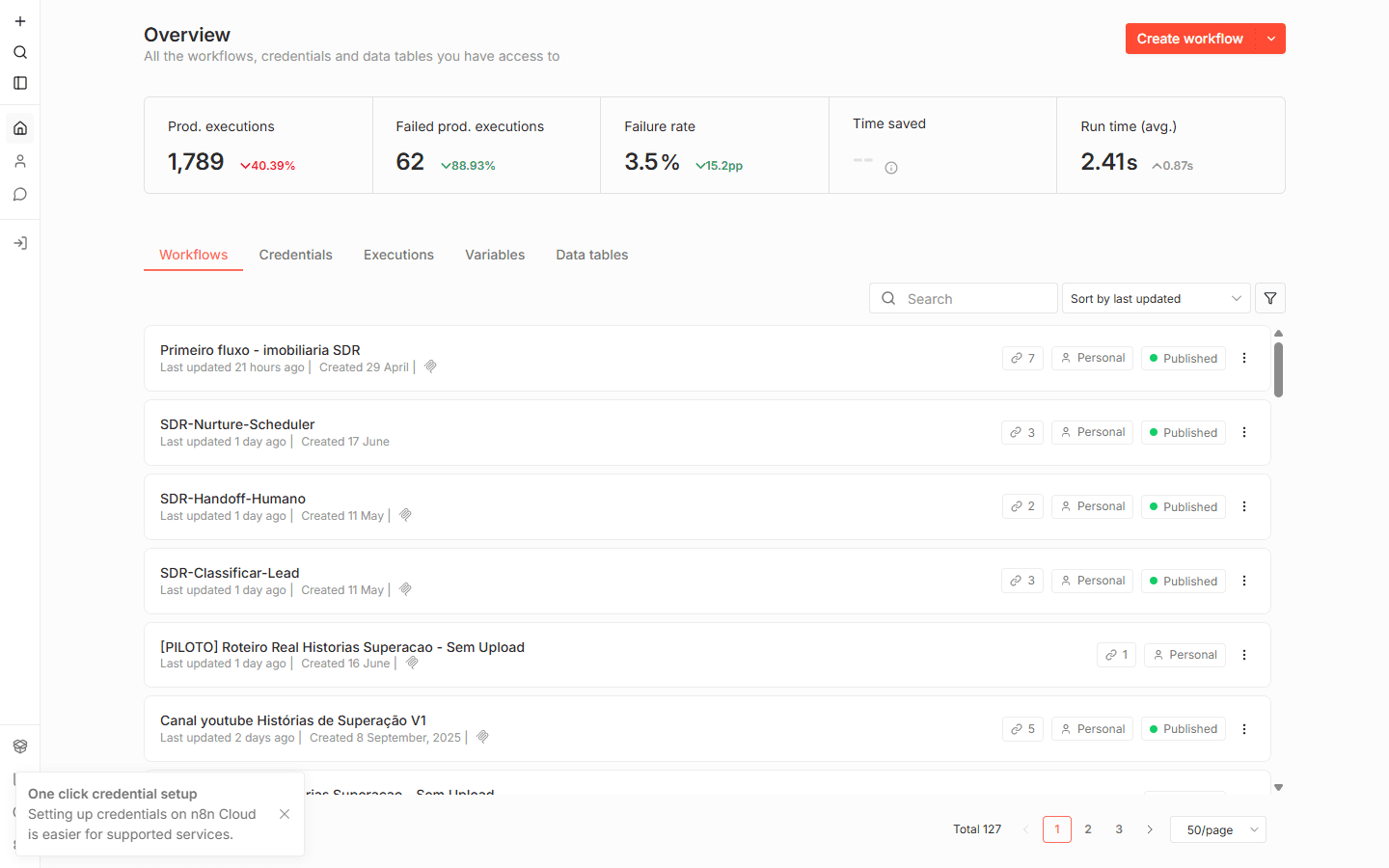Viewport: 1389px width, 868px height.
Task: Open search from the left sidebar magnifier
Action: click(20, 52)
